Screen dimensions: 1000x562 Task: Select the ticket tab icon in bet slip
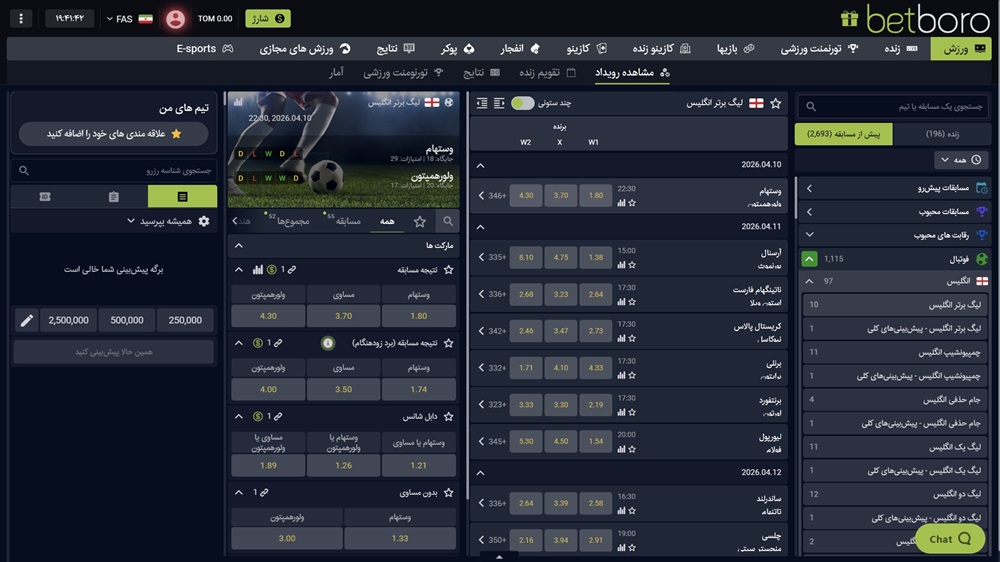pyautogui.click(x=45, y=196)
